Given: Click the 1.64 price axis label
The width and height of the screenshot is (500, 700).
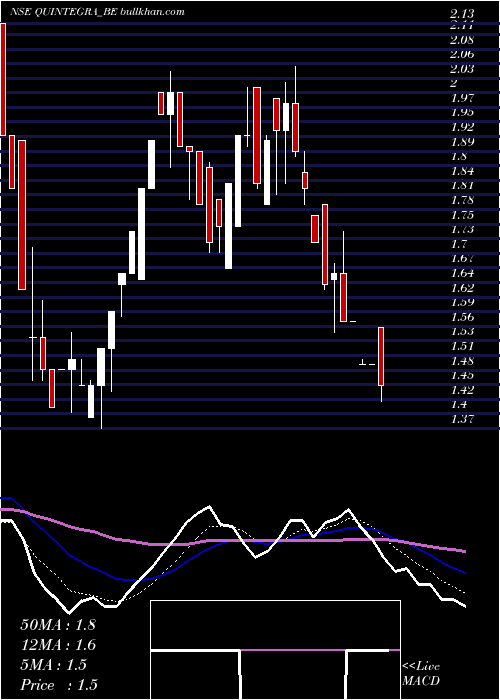Looking at the screenshot, I should (462, 273).
